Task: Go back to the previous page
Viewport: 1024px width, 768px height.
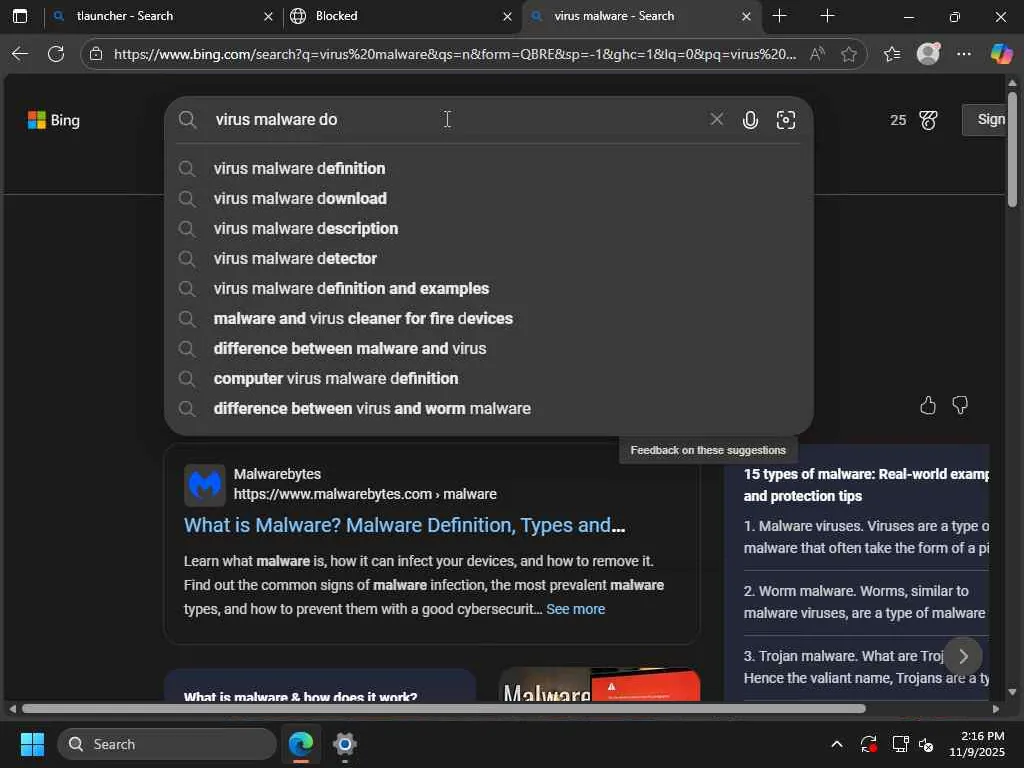Action: coord(20,54)
